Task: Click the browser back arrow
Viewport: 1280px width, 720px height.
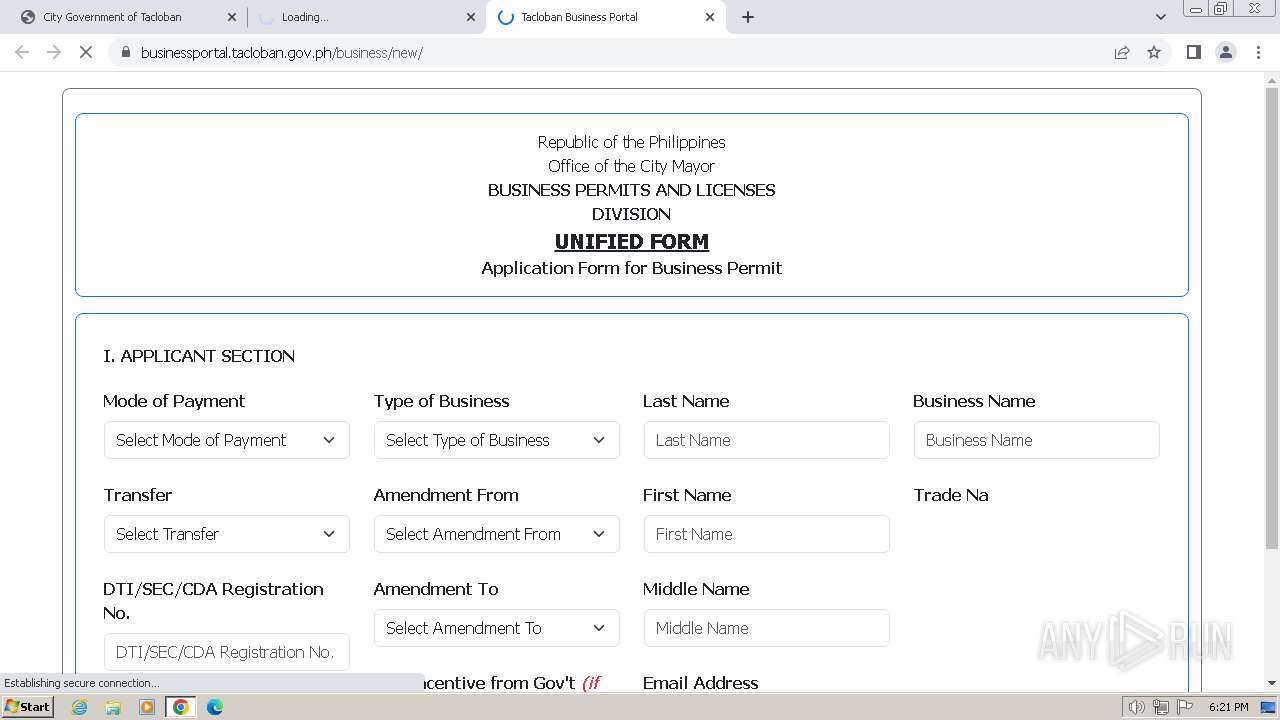Action: [22, 52]
